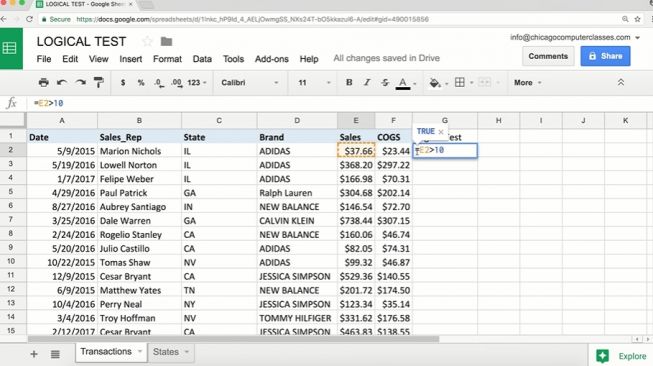
Task: Click the Comments button
Action: click(x=548, y=56)
